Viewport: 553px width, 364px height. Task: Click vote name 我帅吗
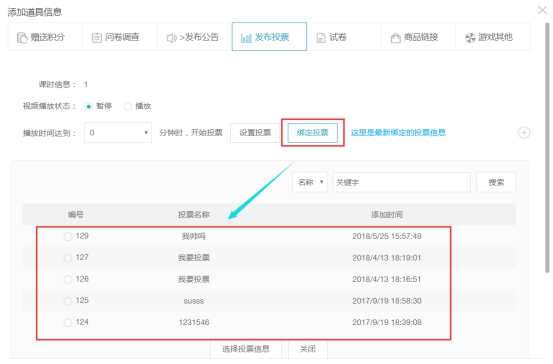(x=194, y=236)
